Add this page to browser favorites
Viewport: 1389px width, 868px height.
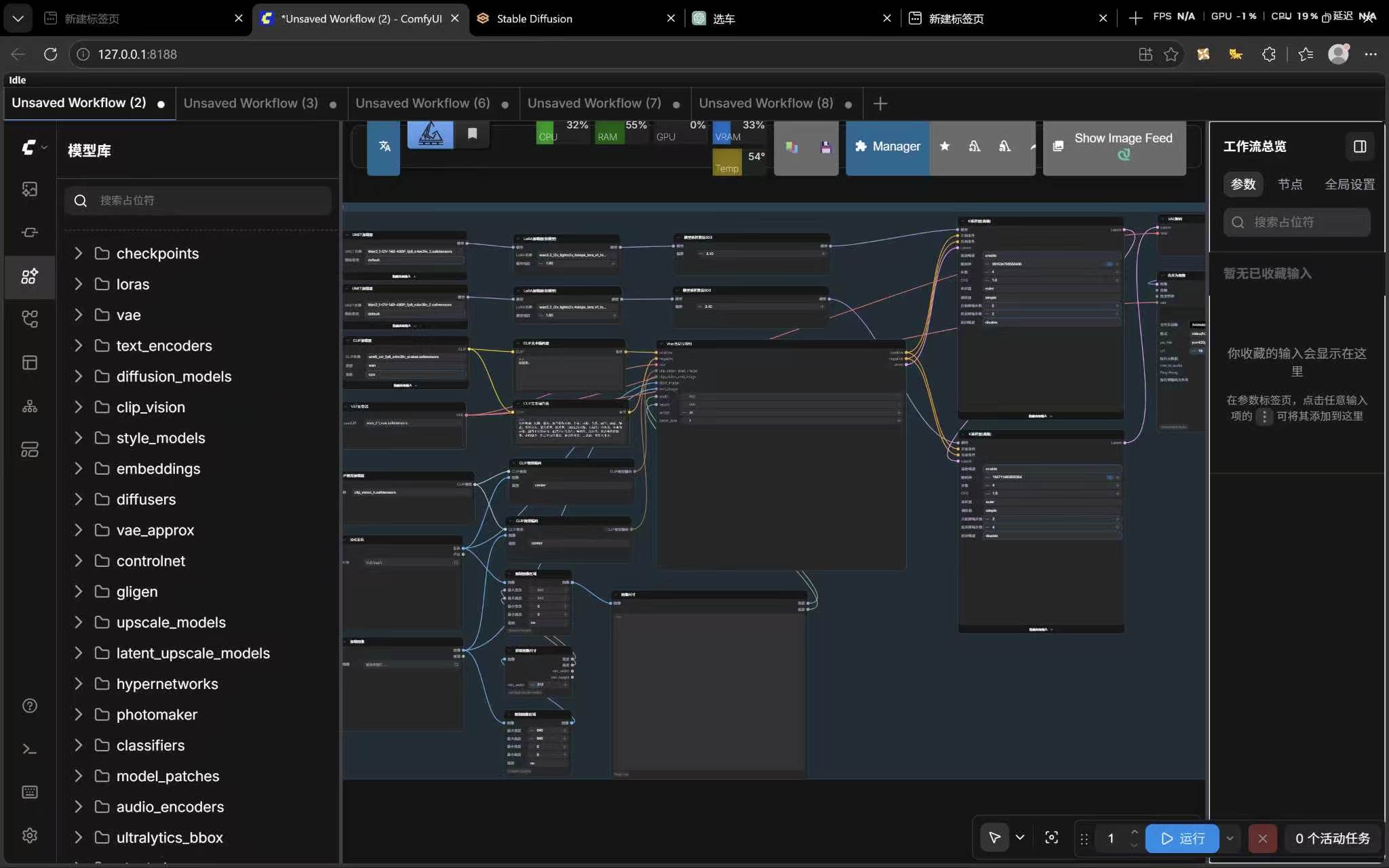pyautogui.click(x=1171, y=54)
